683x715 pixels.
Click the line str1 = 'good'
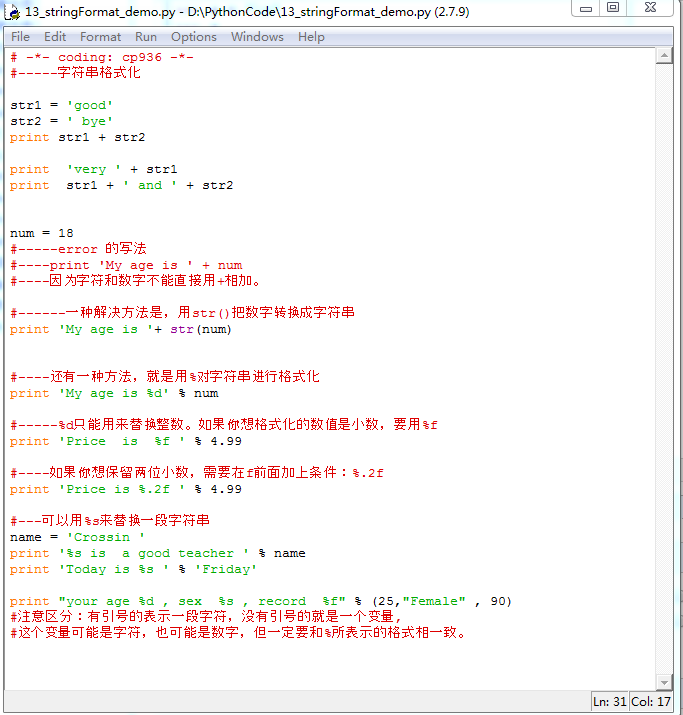pyautogui.click(x=62, y=105)
